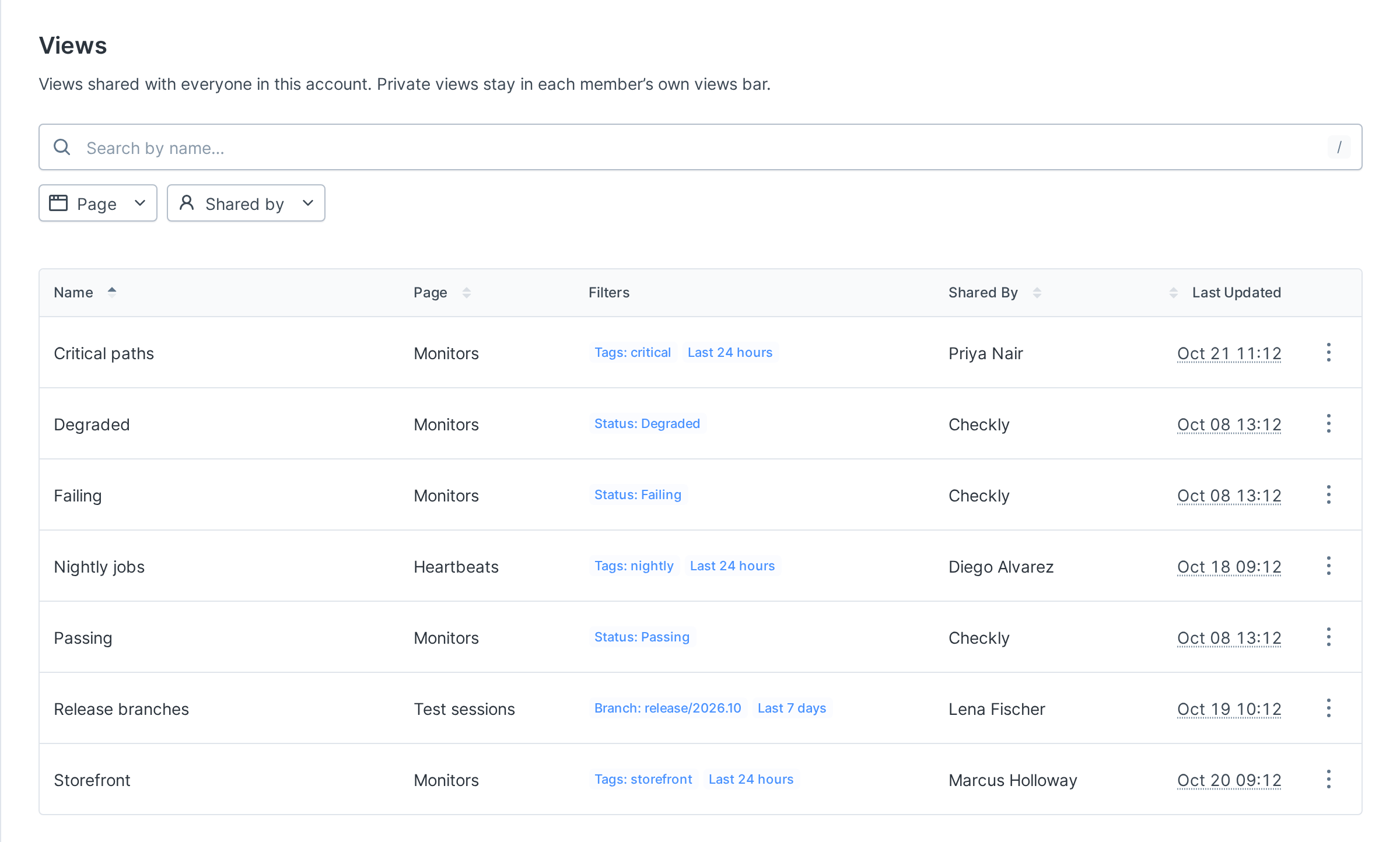Screen dimensions: 1400x842
Task: Open the kebab menu for Passing view
Action: 1328,637
